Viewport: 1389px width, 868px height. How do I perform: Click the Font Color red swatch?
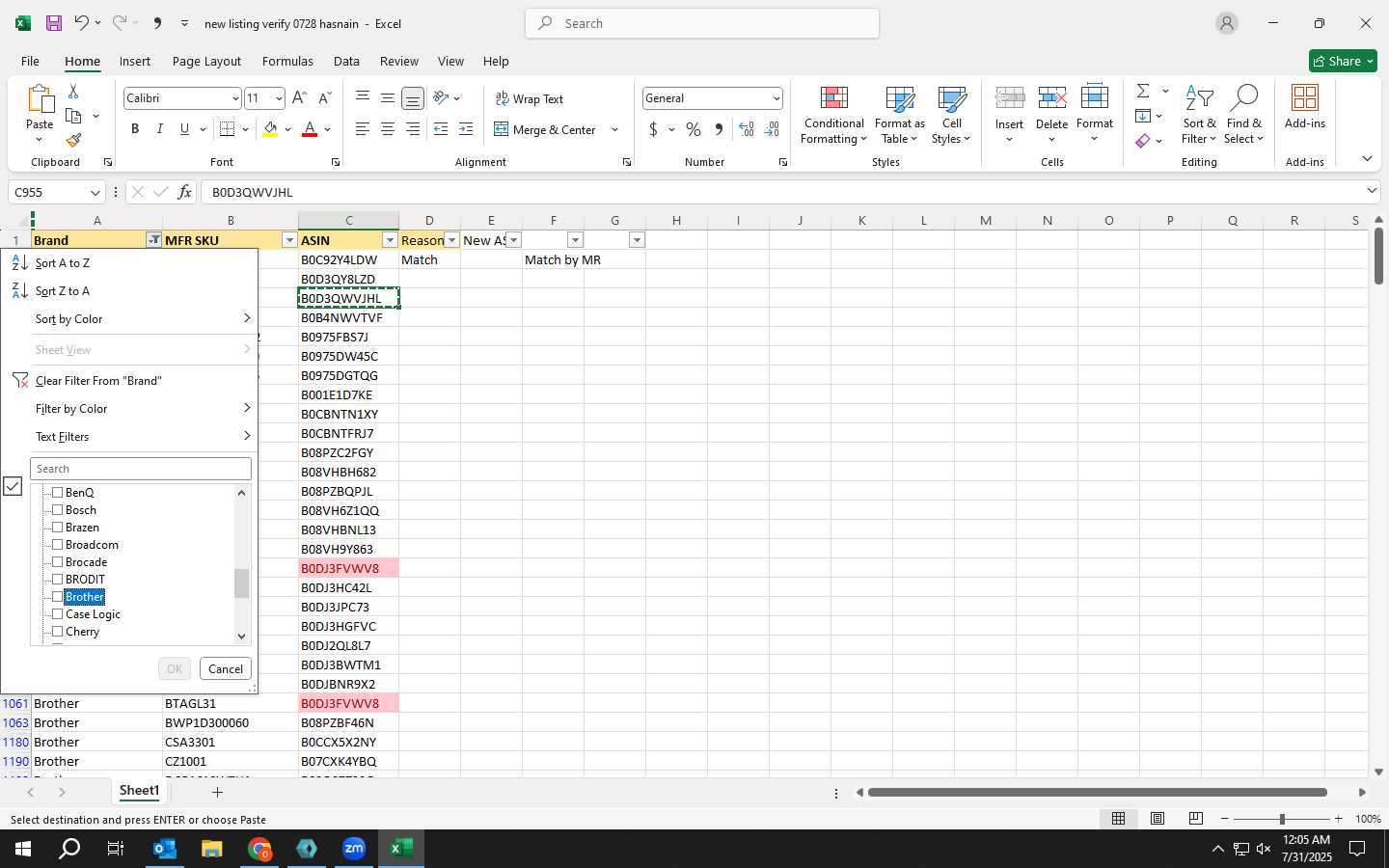pos(310,129)
